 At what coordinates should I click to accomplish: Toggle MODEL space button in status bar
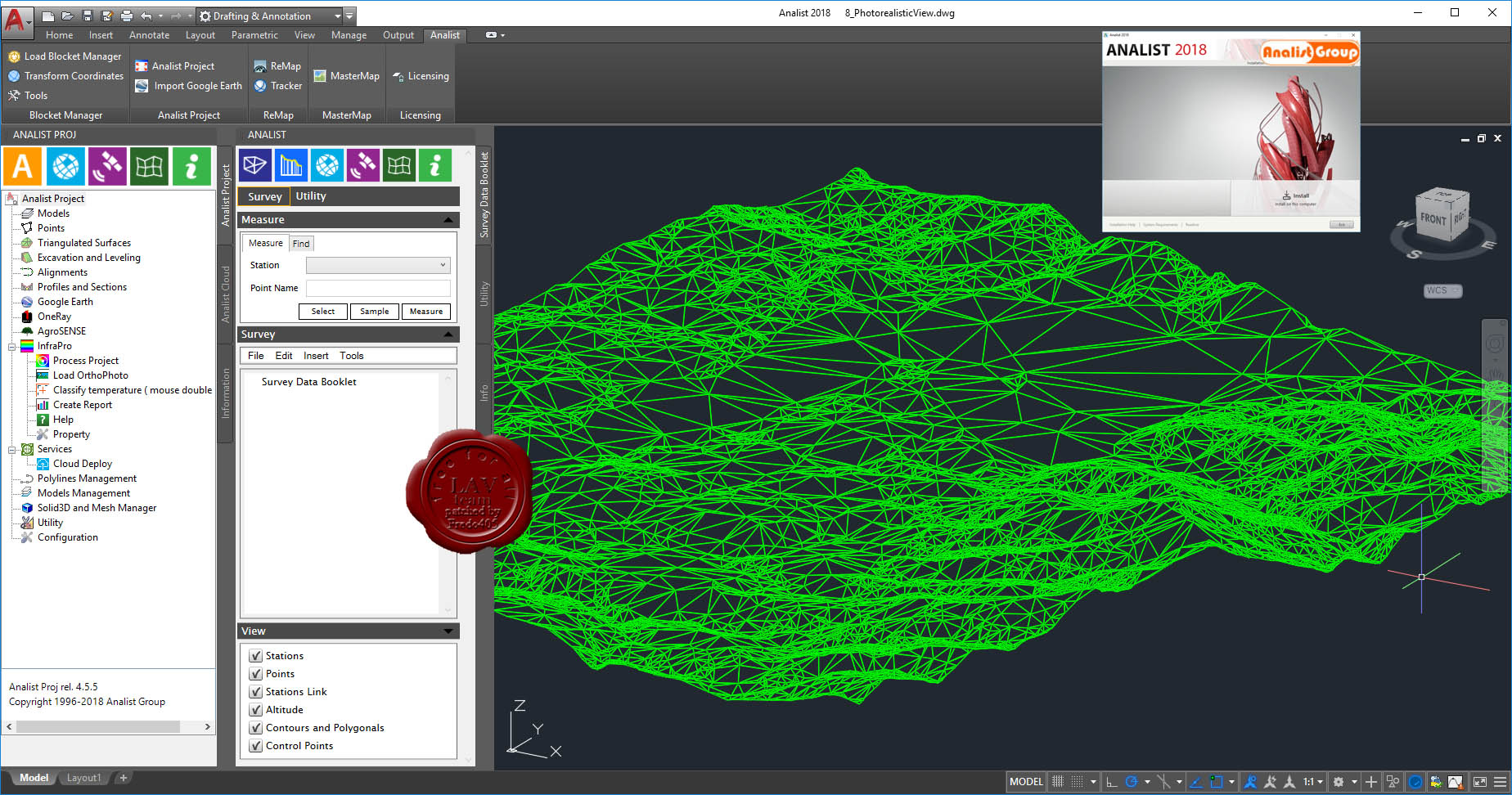tap(1026, 782)
